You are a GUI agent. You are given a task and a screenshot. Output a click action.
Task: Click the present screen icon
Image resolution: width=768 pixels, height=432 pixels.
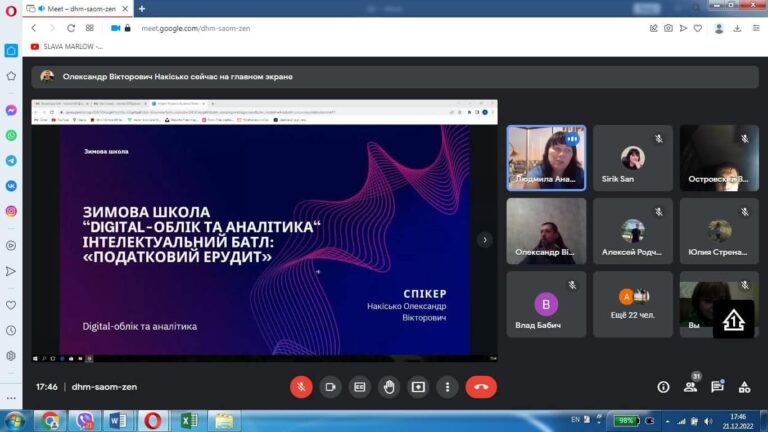(418, 387)
